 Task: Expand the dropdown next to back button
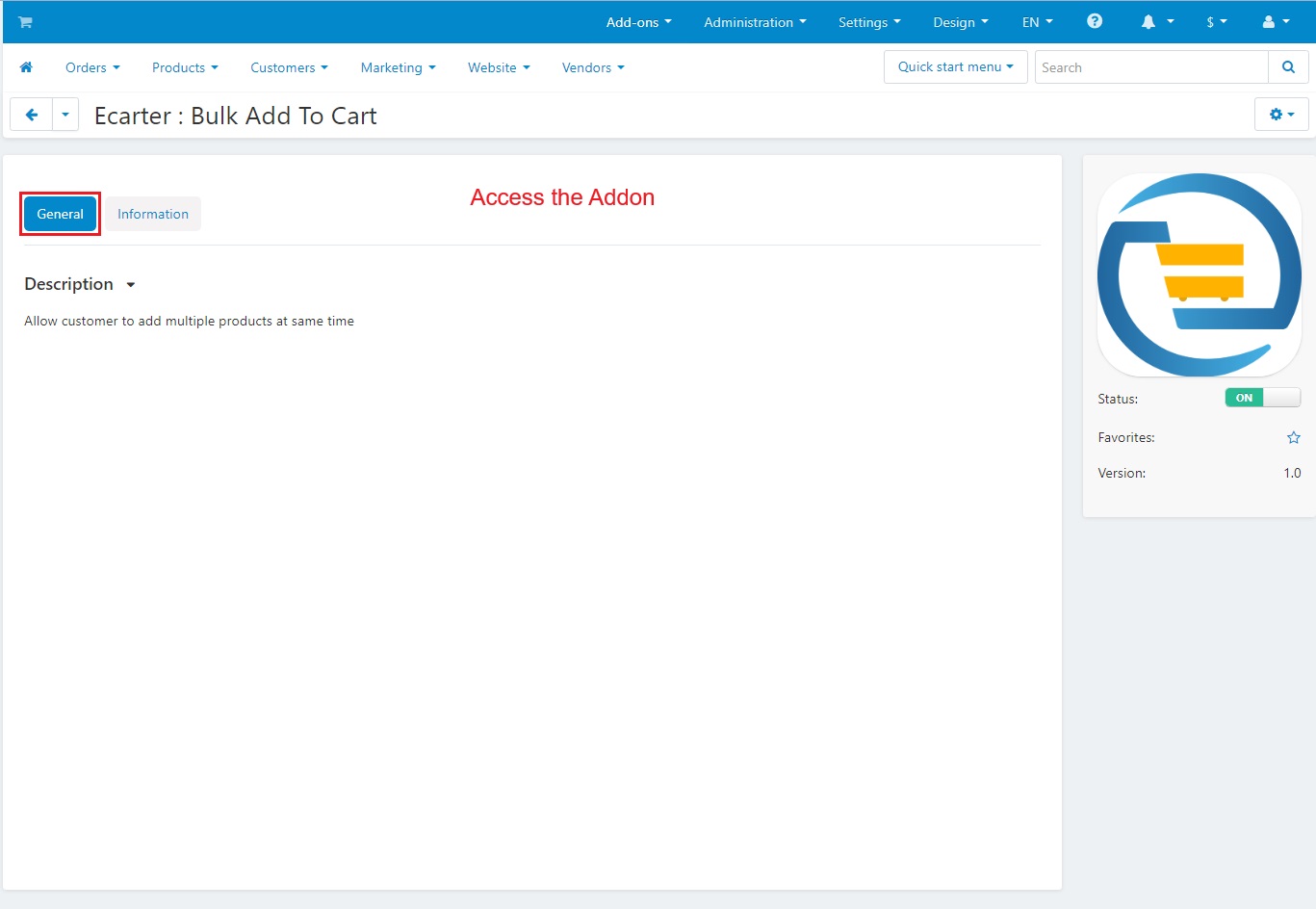tap(65, 115)
